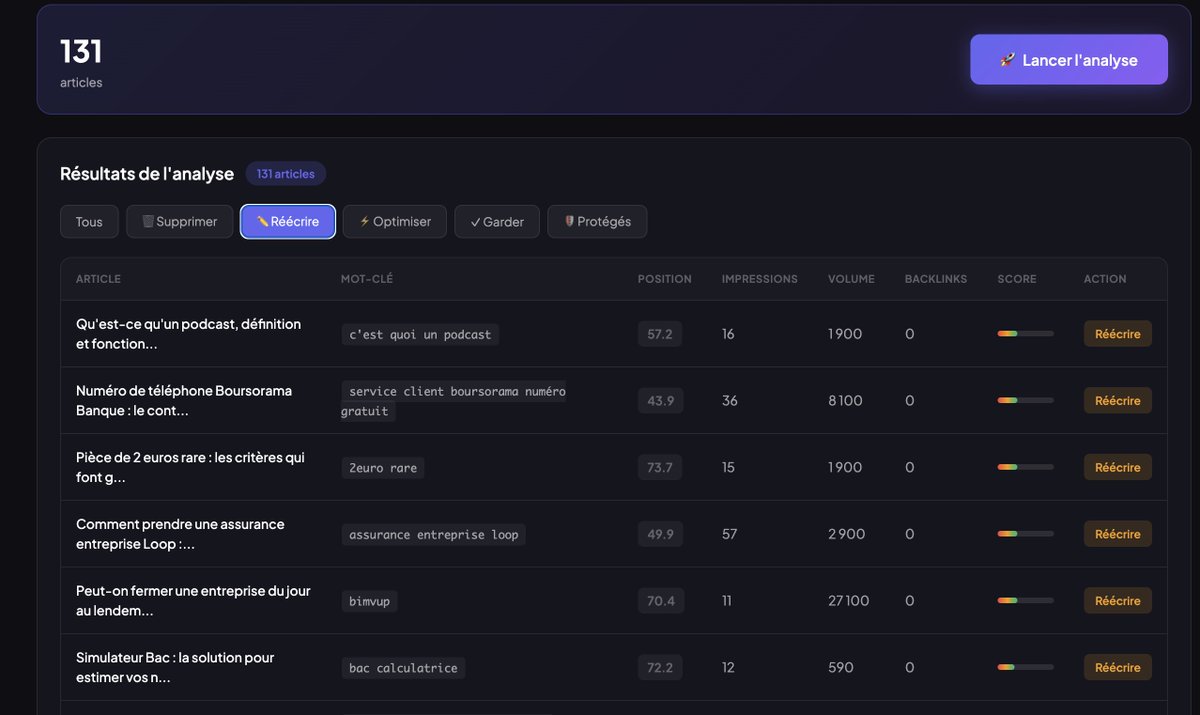
Task: Click the IMPRESSIONS column header
Action: tap(760, 279)
